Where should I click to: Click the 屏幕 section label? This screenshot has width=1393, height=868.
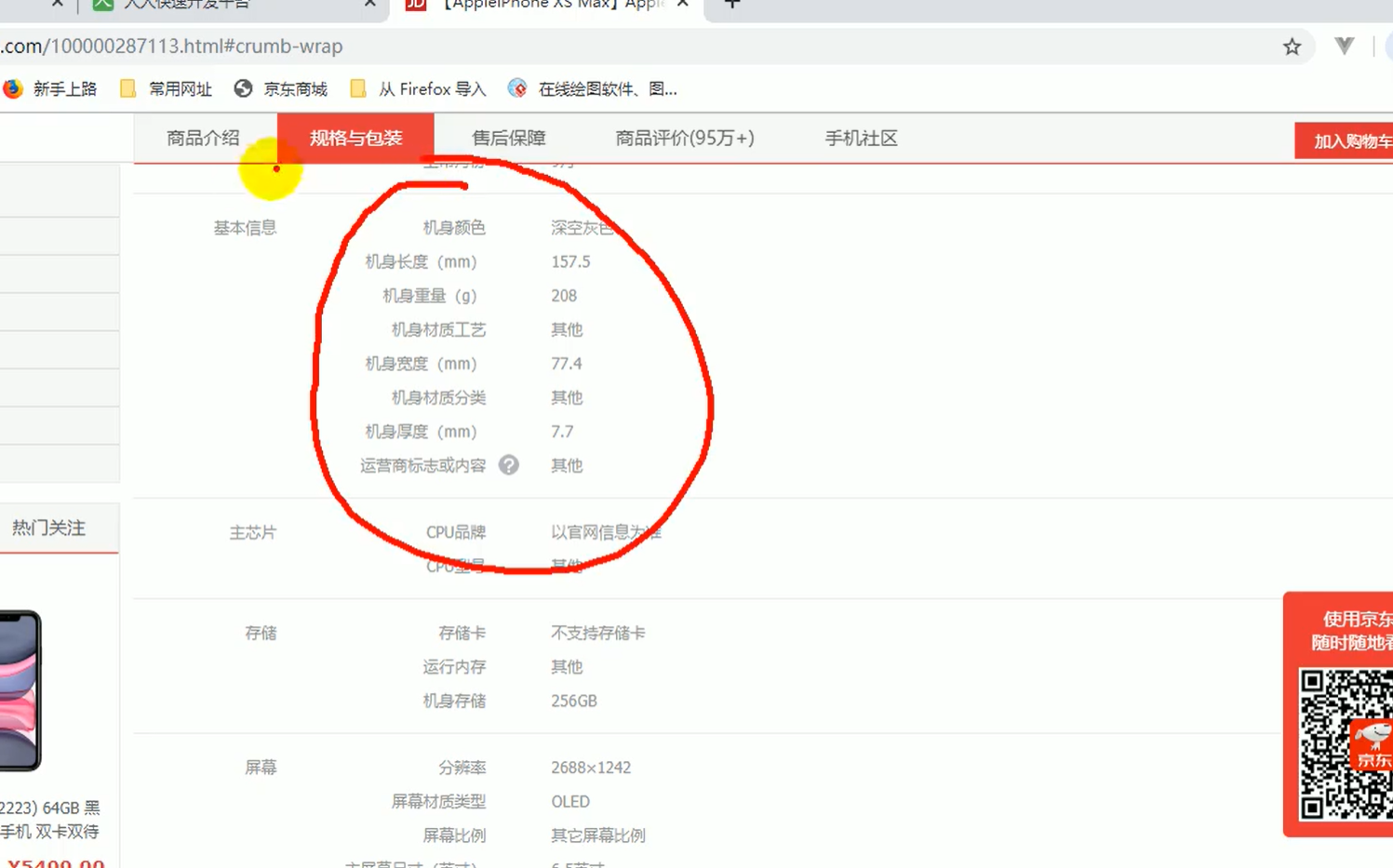click(x=261, y=768)
